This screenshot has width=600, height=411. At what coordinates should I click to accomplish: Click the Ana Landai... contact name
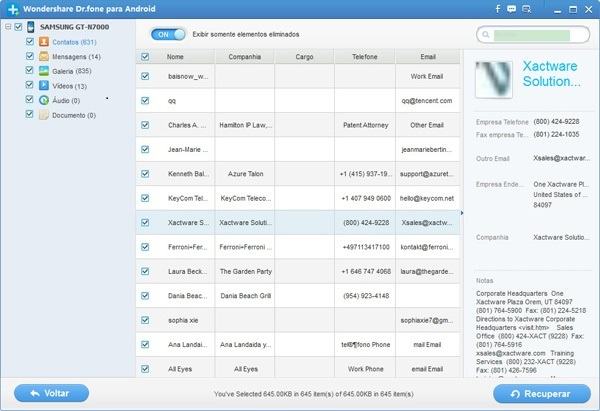tap(188, 344)
